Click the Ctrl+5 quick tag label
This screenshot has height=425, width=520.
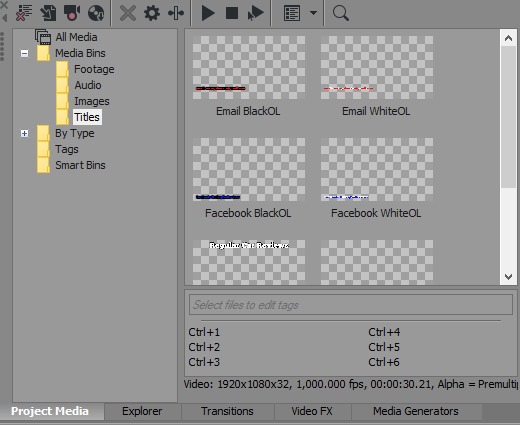[384, 347]
